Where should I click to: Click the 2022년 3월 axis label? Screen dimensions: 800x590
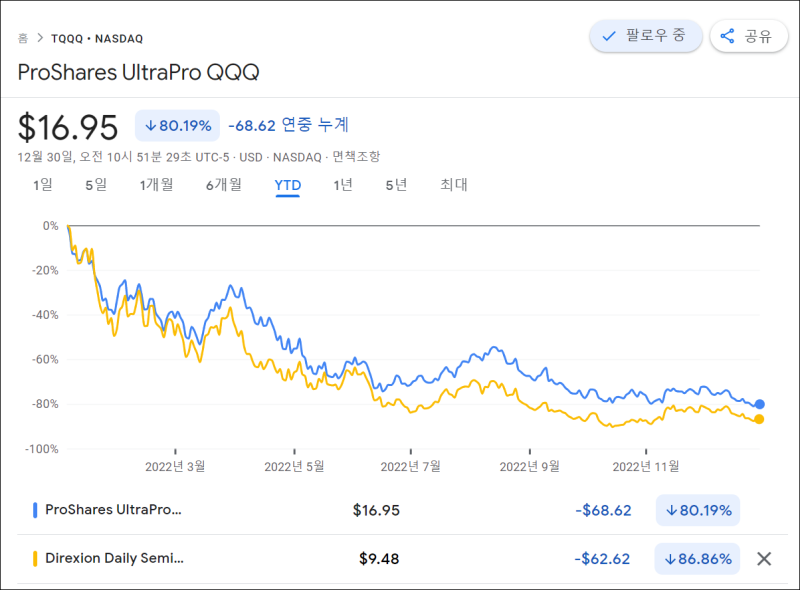[175, 466]
